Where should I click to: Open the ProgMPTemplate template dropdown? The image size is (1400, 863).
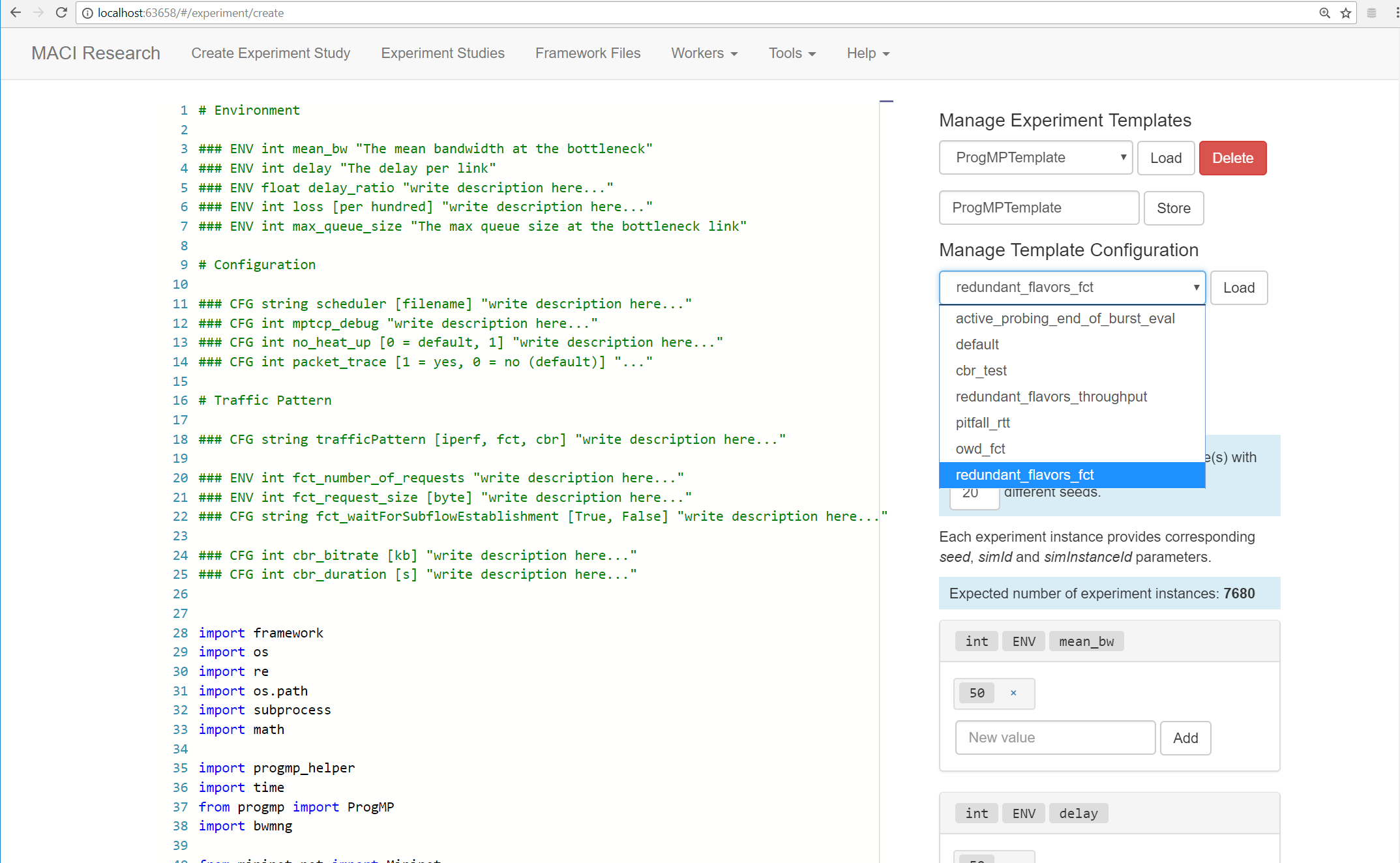(1035, 158)
